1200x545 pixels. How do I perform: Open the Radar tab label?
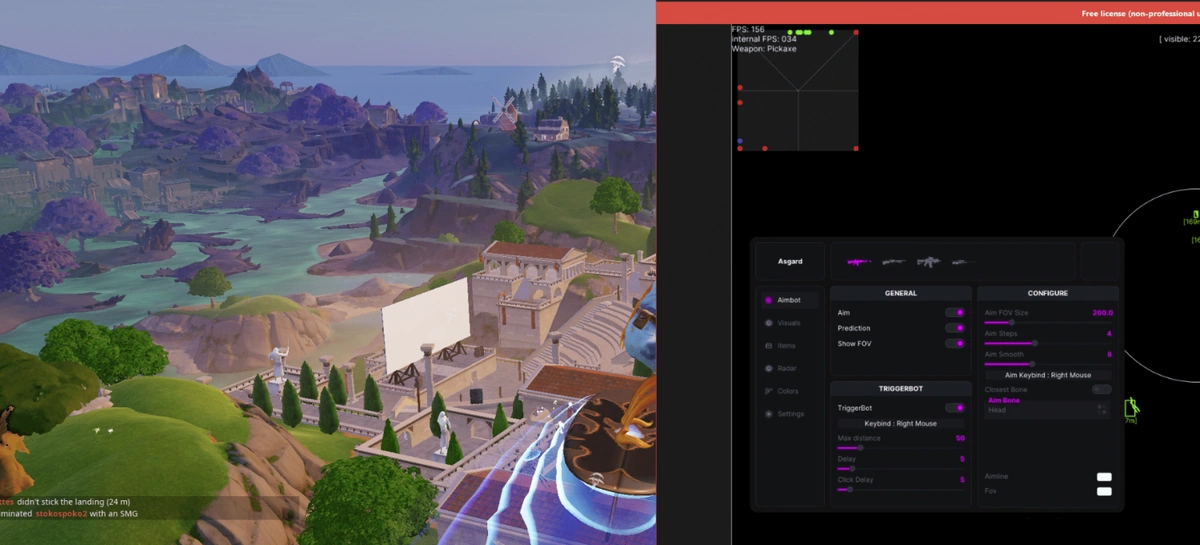pyautogui.click(x=788, y=368)
